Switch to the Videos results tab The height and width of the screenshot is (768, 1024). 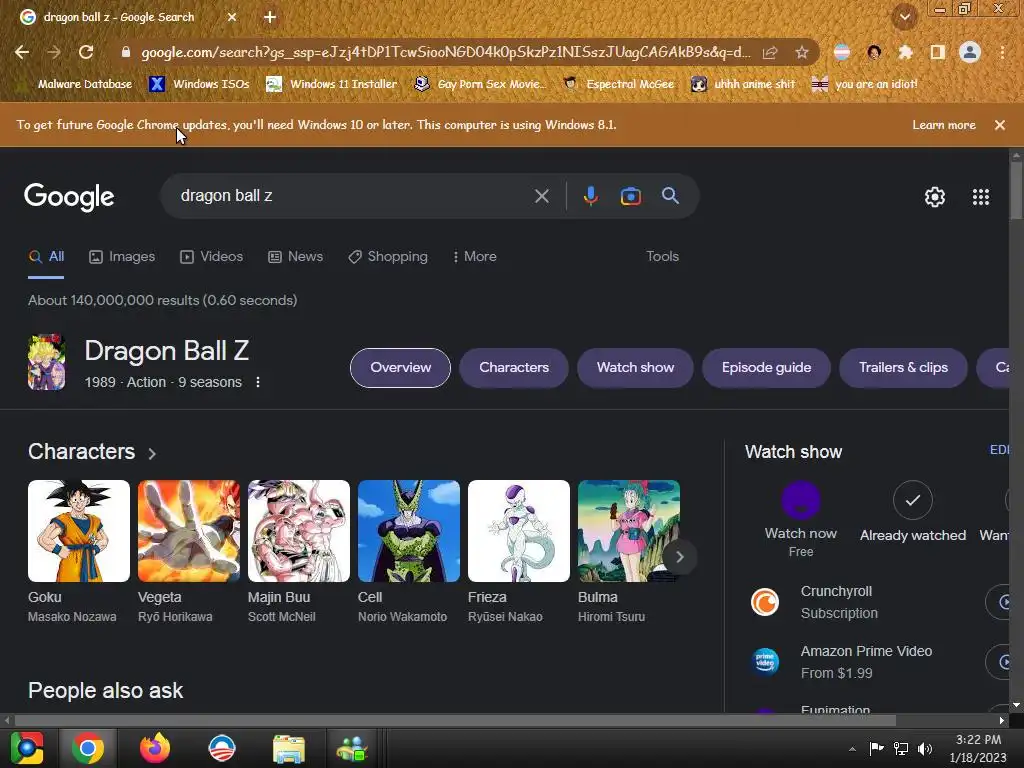point(212,257)
